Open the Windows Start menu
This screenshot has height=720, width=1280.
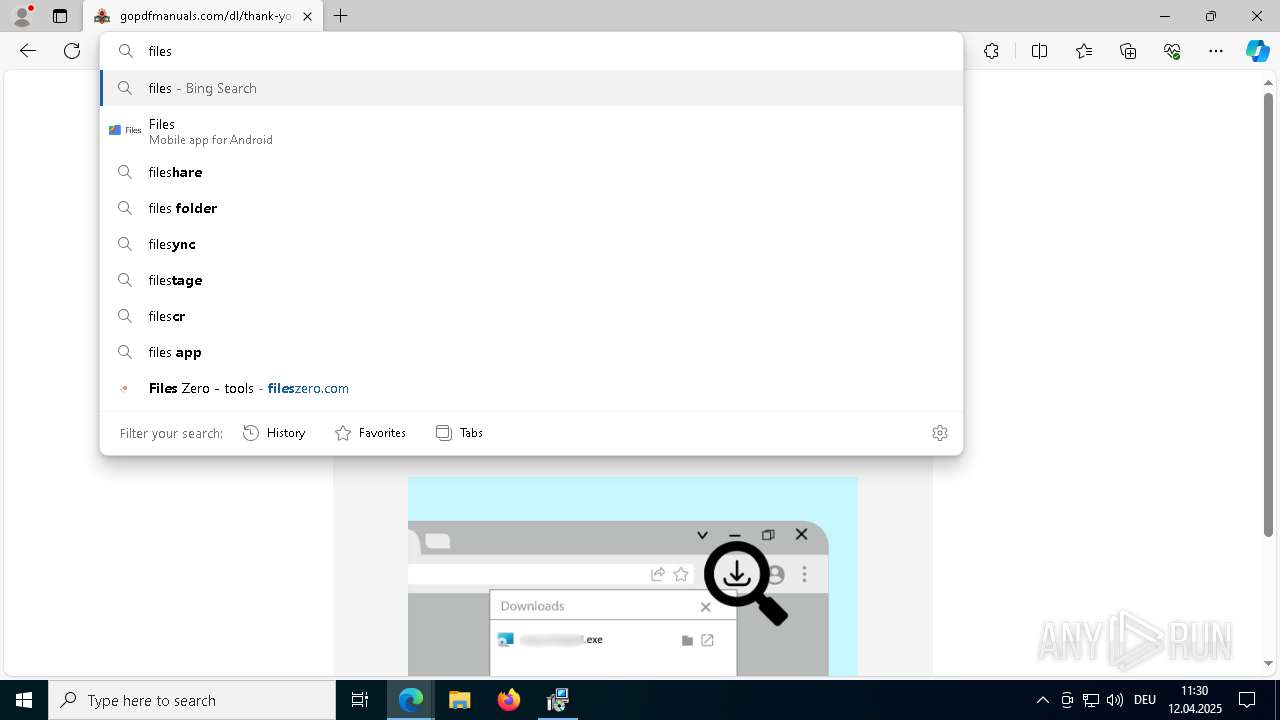24,700
